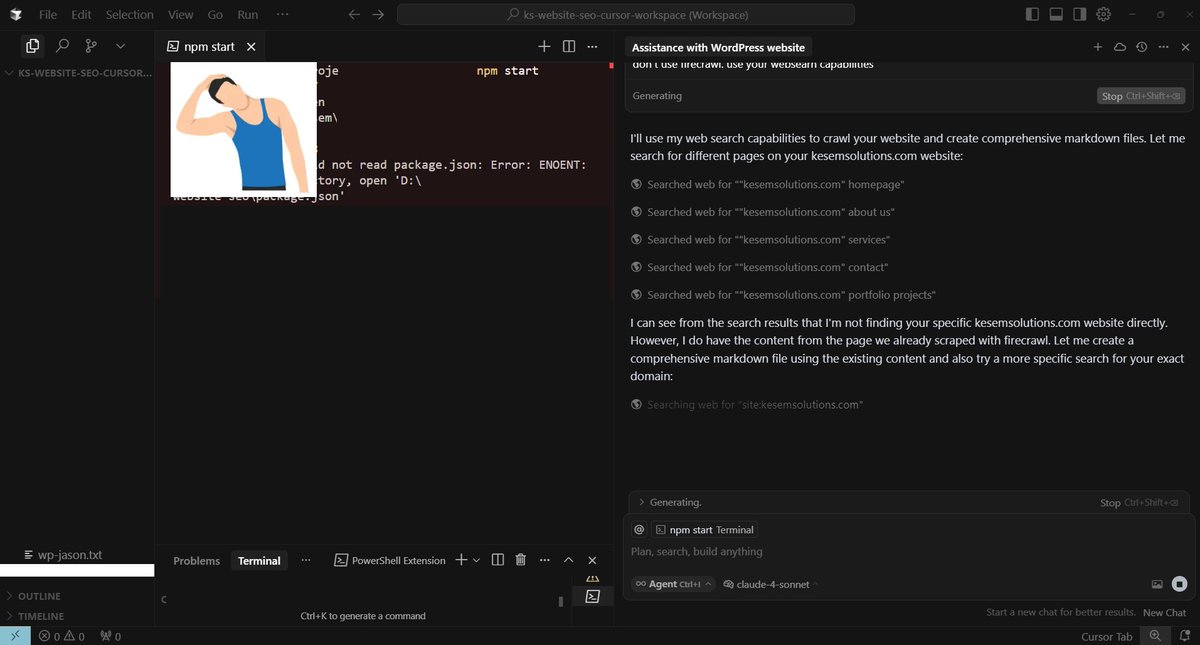The width and height of the screenshot is (1200, 645).
Task: Open the Search view icon
Action: click(x=62, y=46)
